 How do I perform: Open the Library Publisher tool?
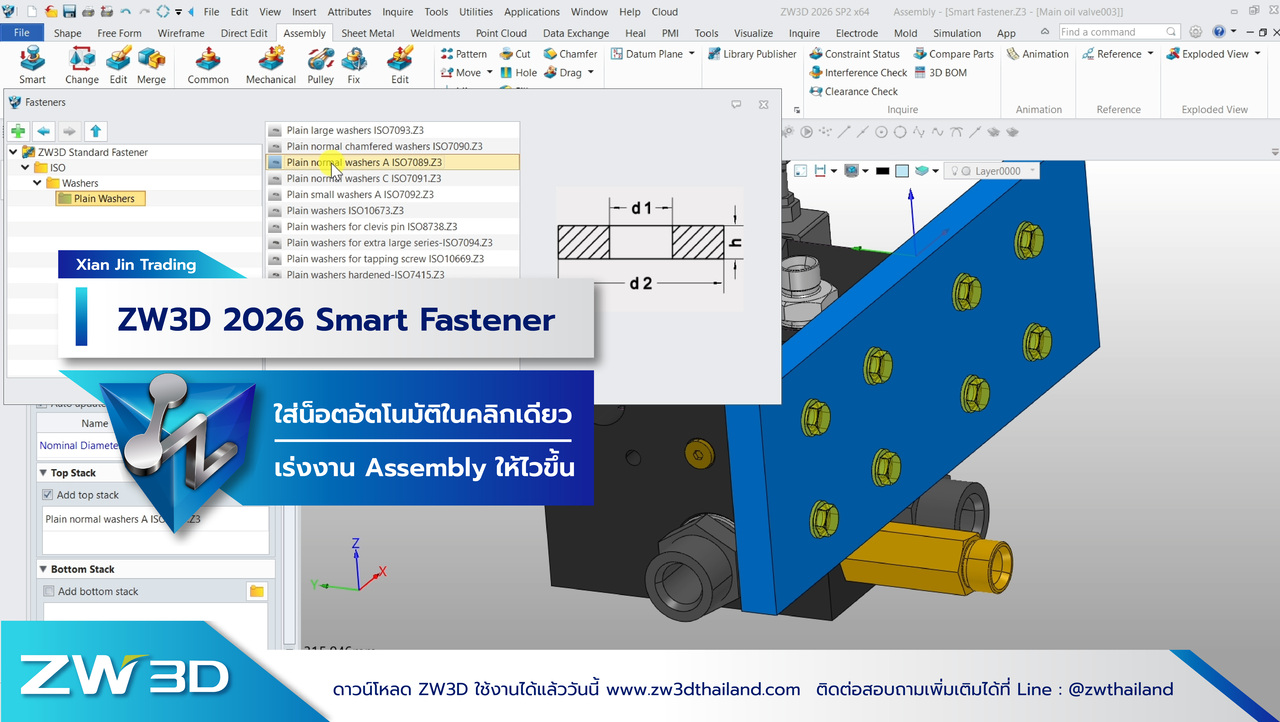(752, 54)
